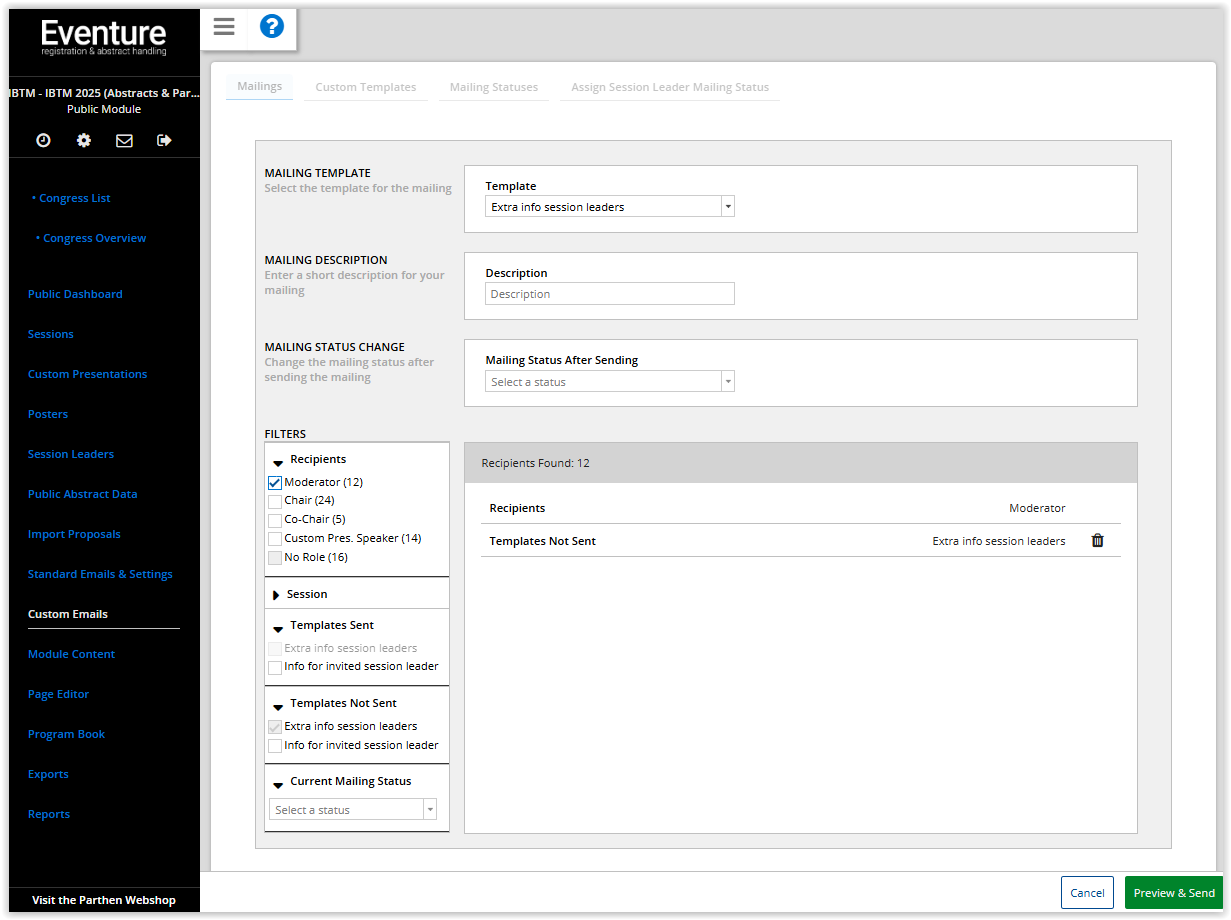Open the Mailing Statuses tab

(x=494, y=87)
